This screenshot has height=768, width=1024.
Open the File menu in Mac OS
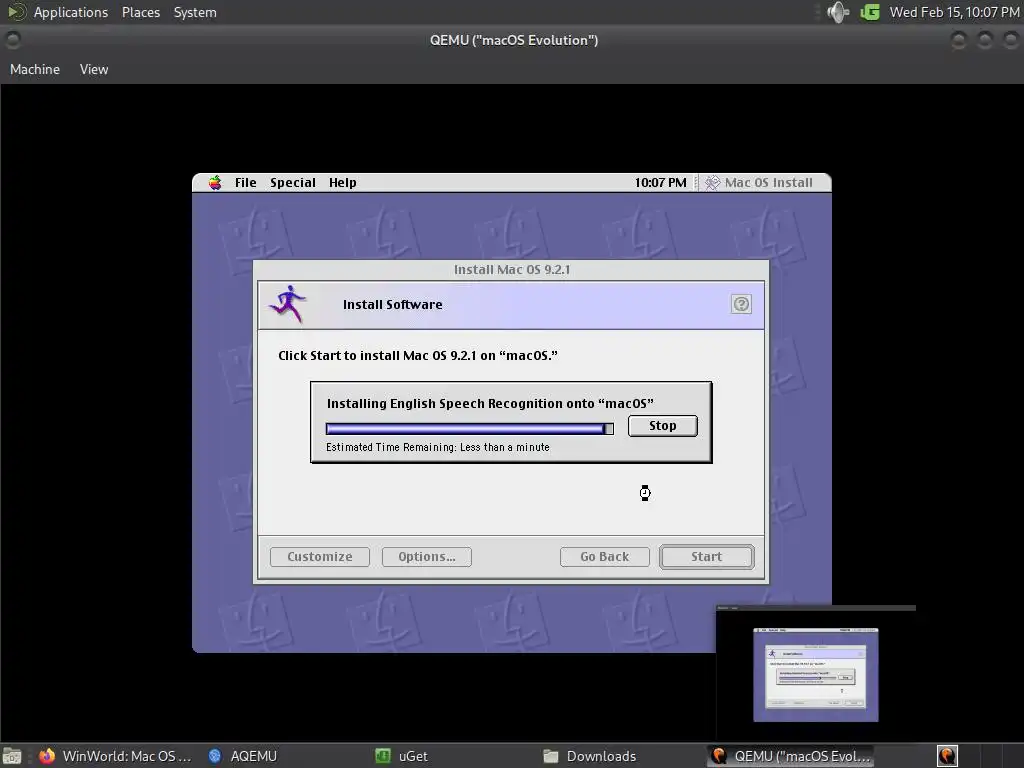pyautogui.click(x=246, y=183)
